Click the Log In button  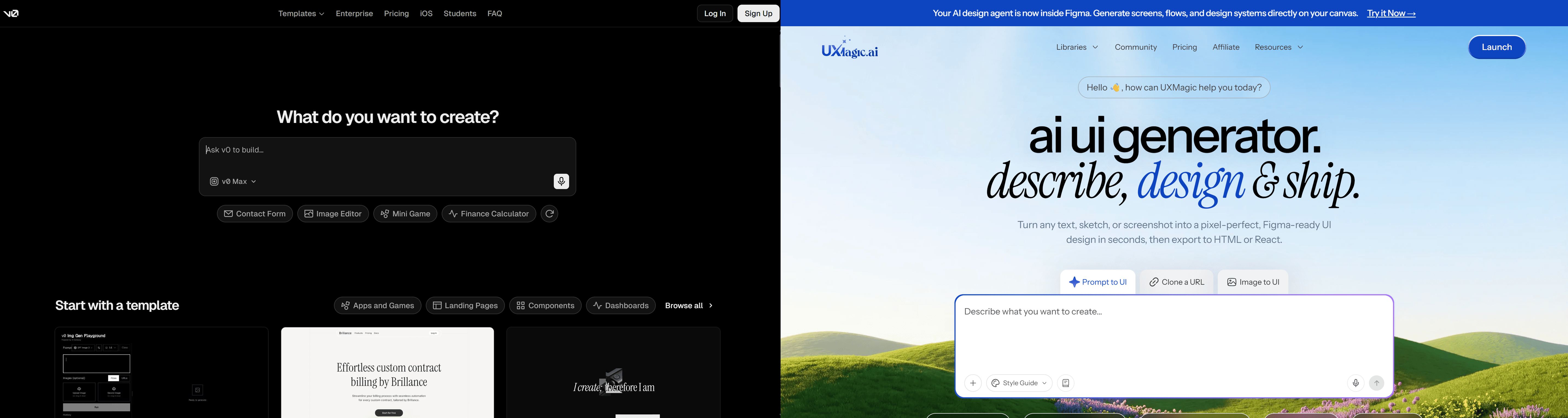[715, 13]
